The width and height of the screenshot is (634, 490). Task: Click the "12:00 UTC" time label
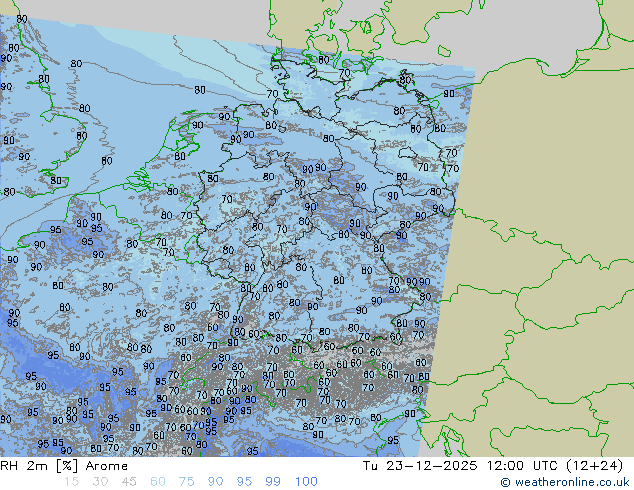point(524,466)
